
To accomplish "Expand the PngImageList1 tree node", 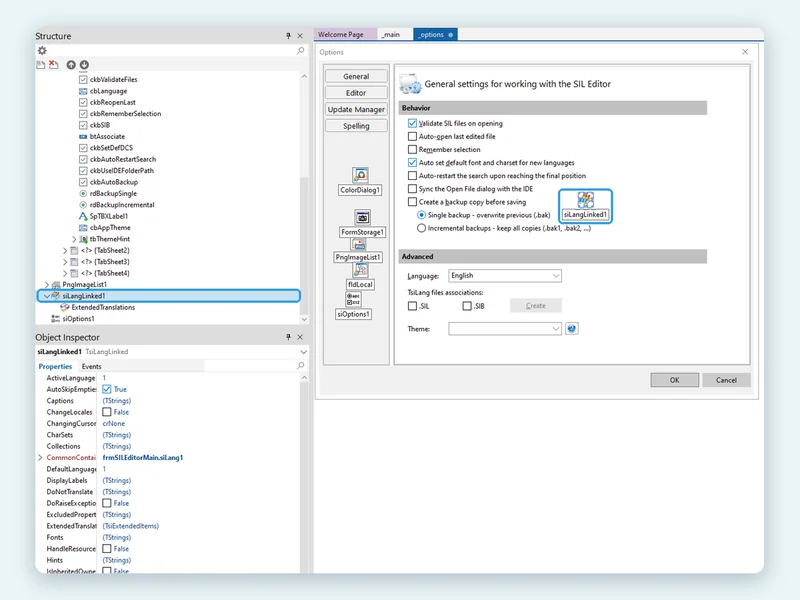I will [46, 285].
